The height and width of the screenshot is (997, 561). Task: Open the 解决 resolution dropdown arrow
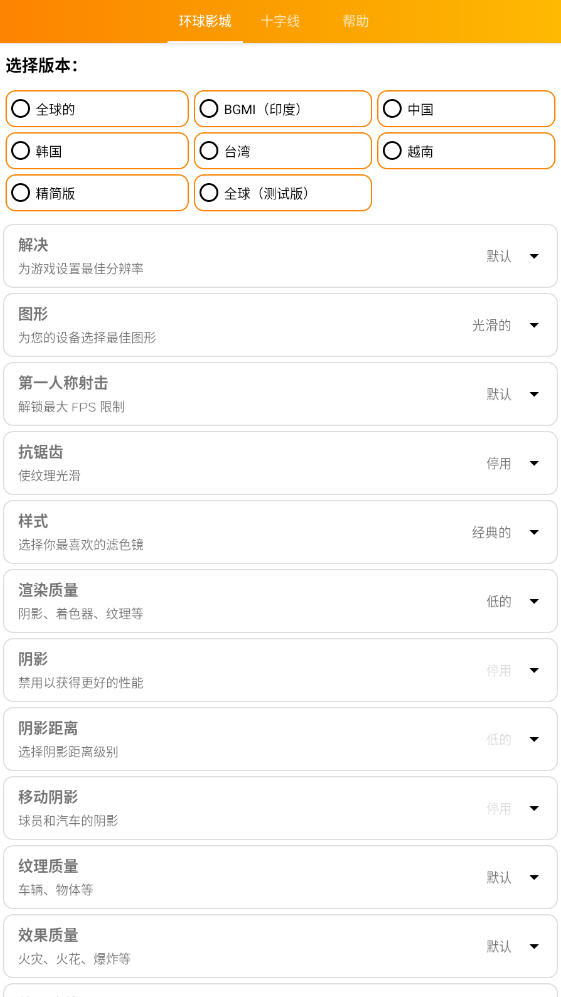pos(534,256)
